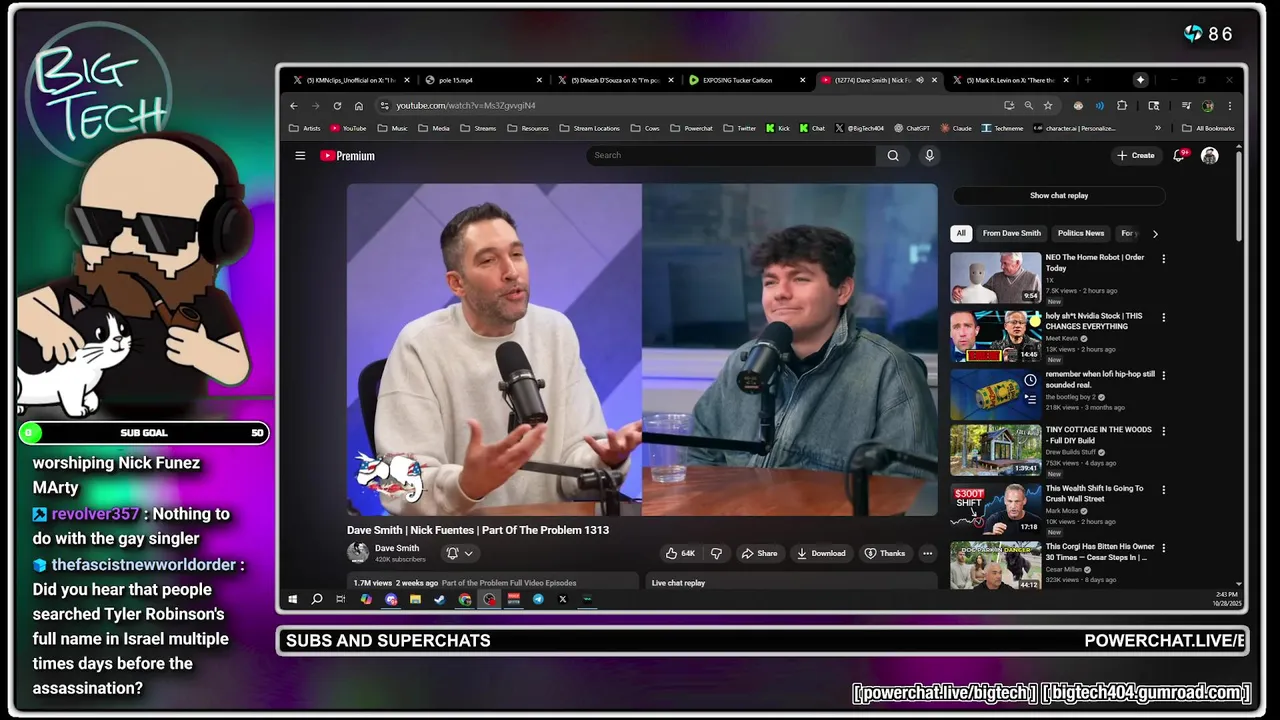Image resolution: width=1280 pixels, height=720 pixels.
Task: Open the Streams bookmark folder
Action: 478,128
